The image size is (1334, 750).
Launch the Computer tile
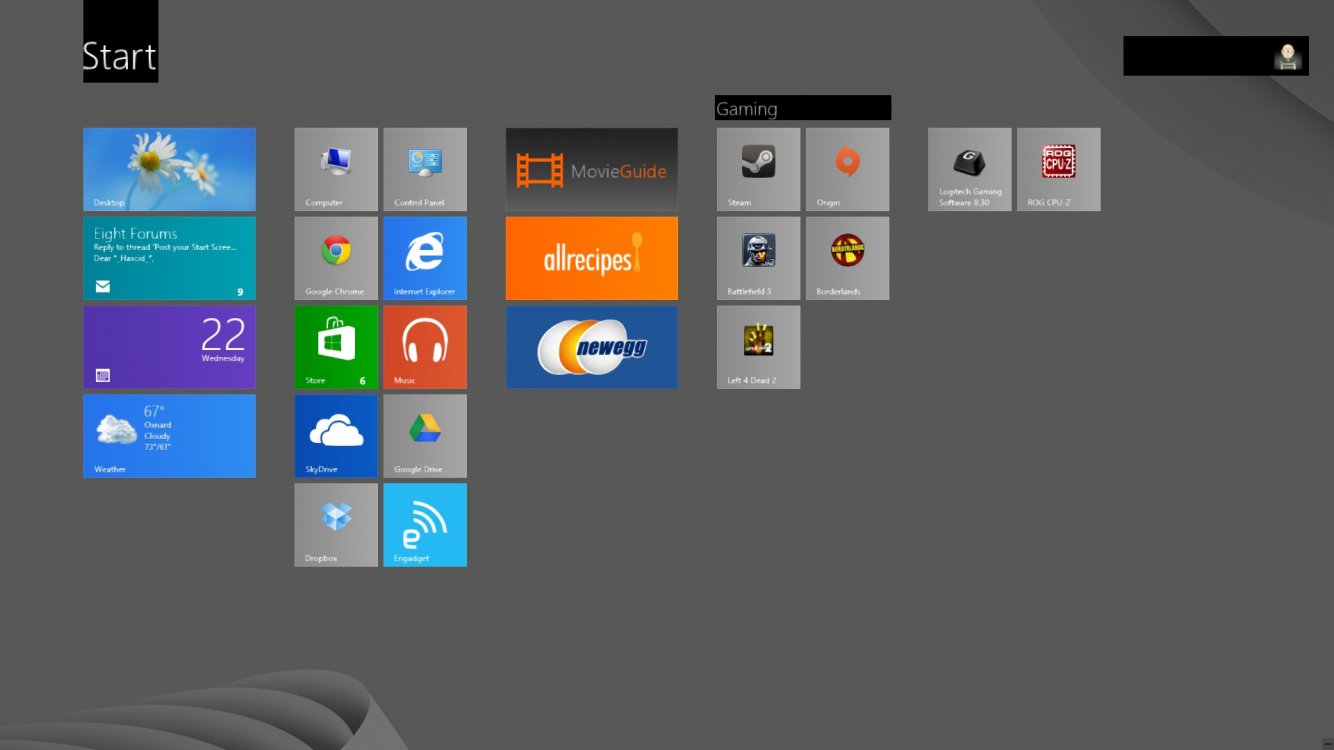pyautogui.click(x=336, y=169)
